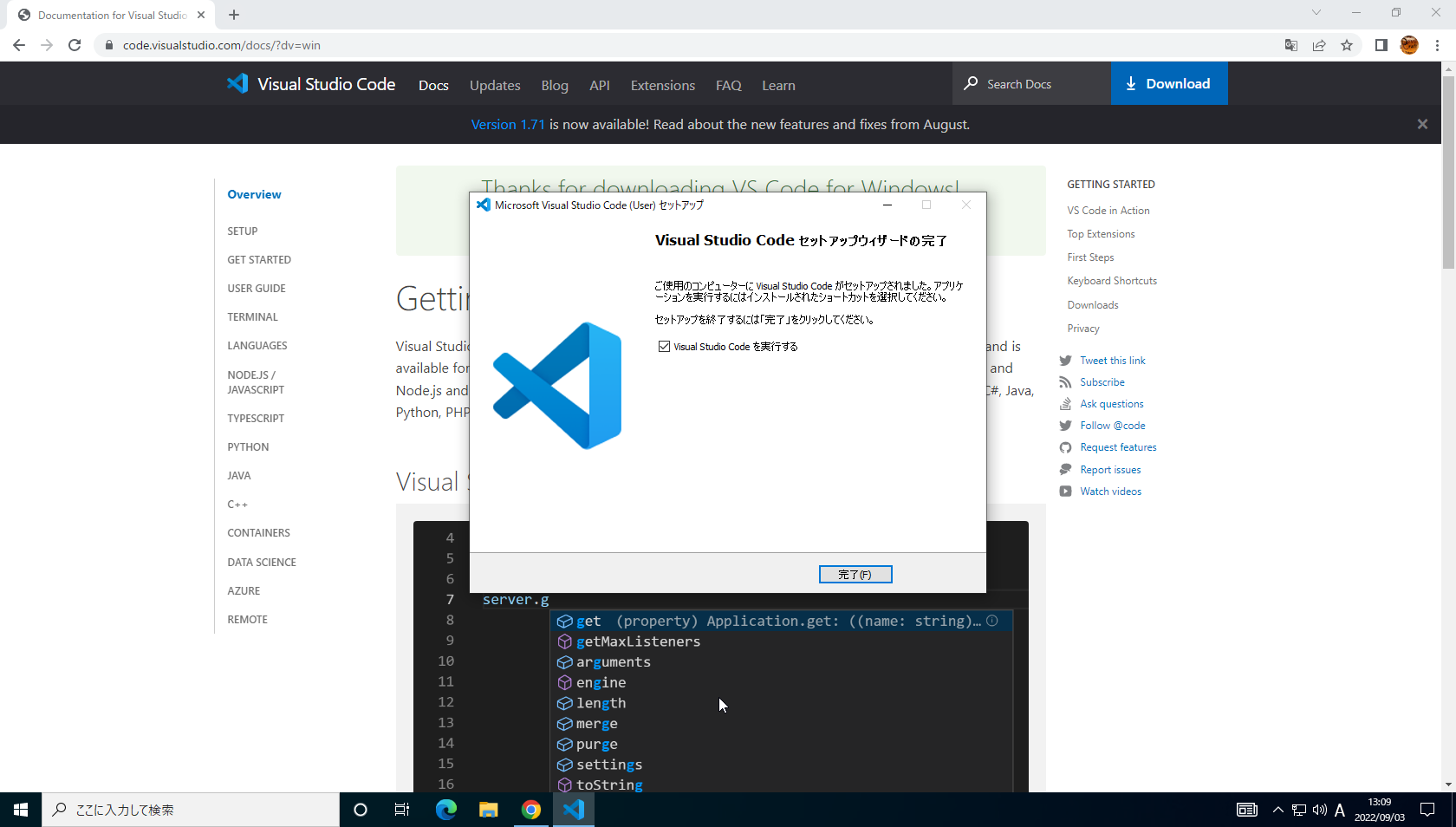Click 'Tweet this link'

click(1113, 361)
